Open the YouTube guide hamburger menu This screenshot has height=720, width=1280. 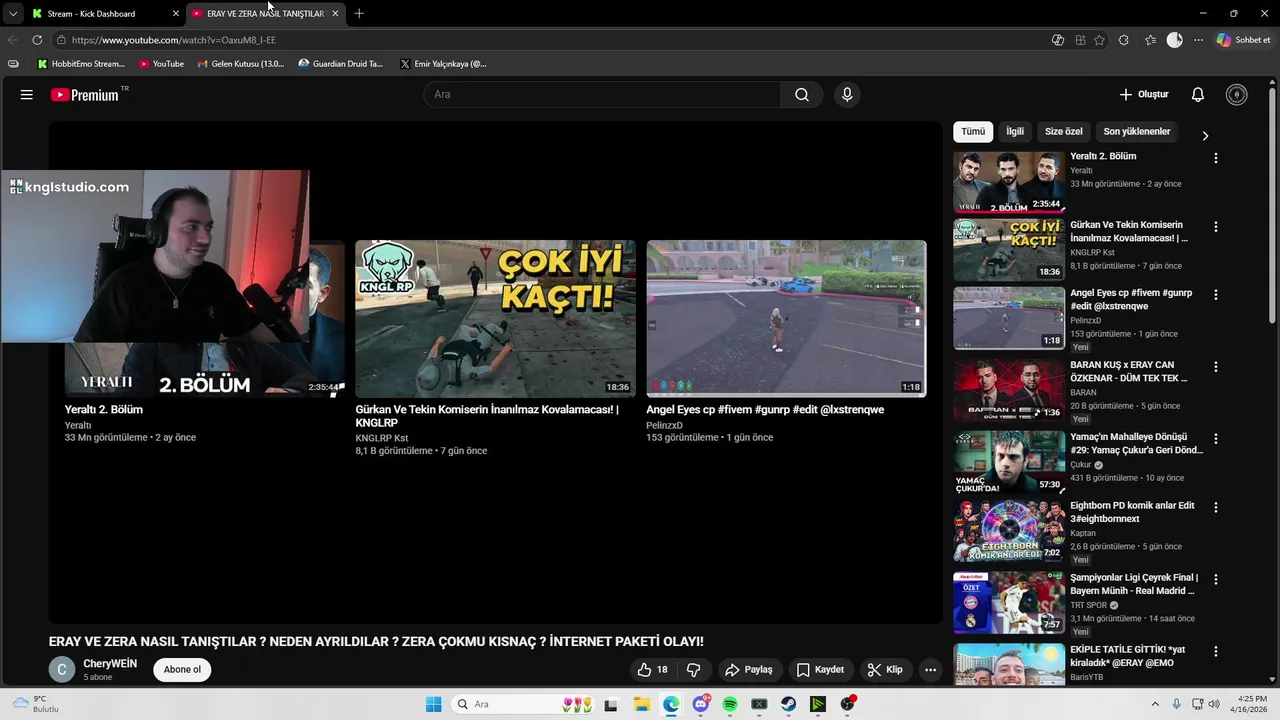(x=27, y=95)
